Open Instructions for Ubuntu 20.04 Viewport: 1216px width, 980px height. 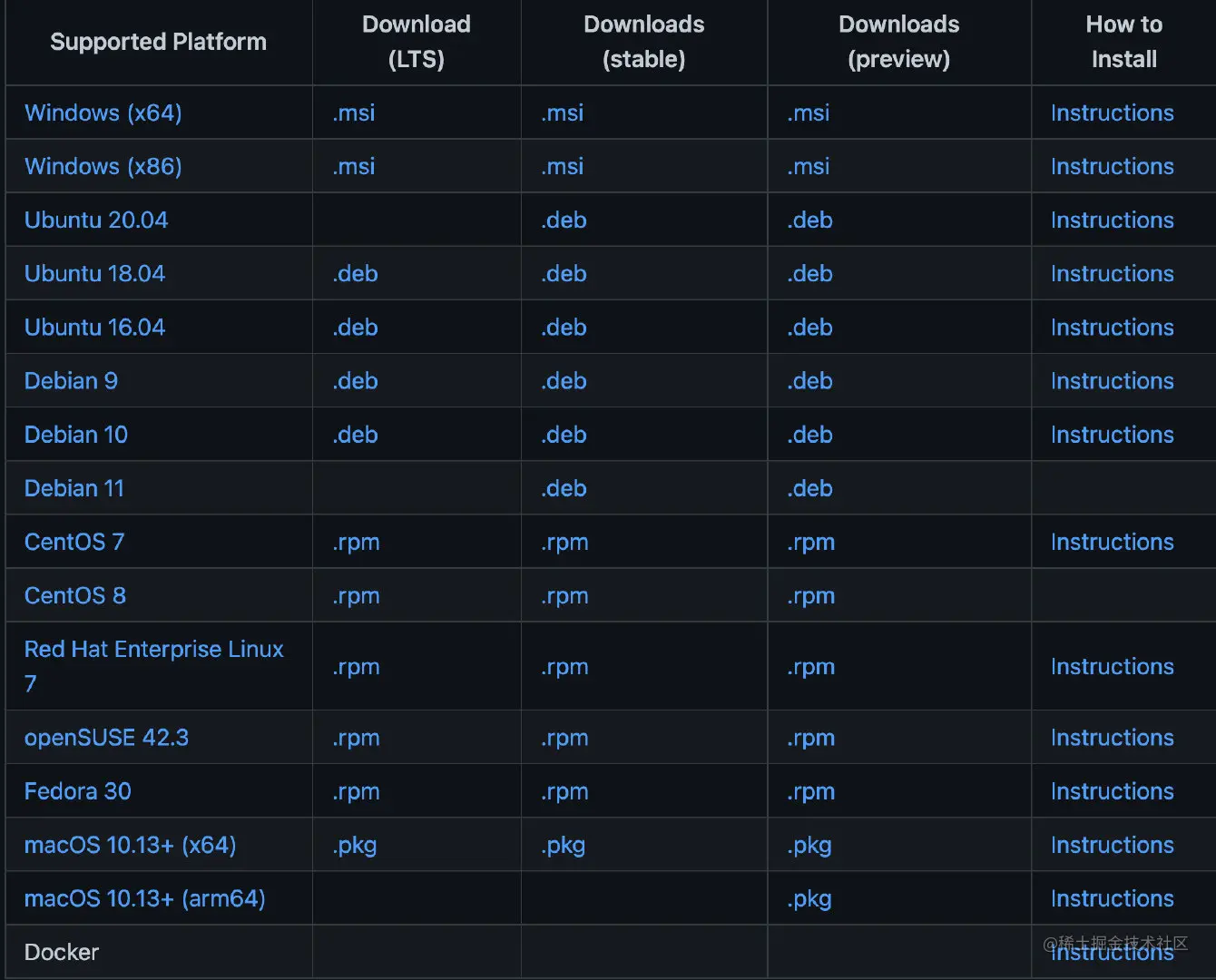pos(1112,220)
